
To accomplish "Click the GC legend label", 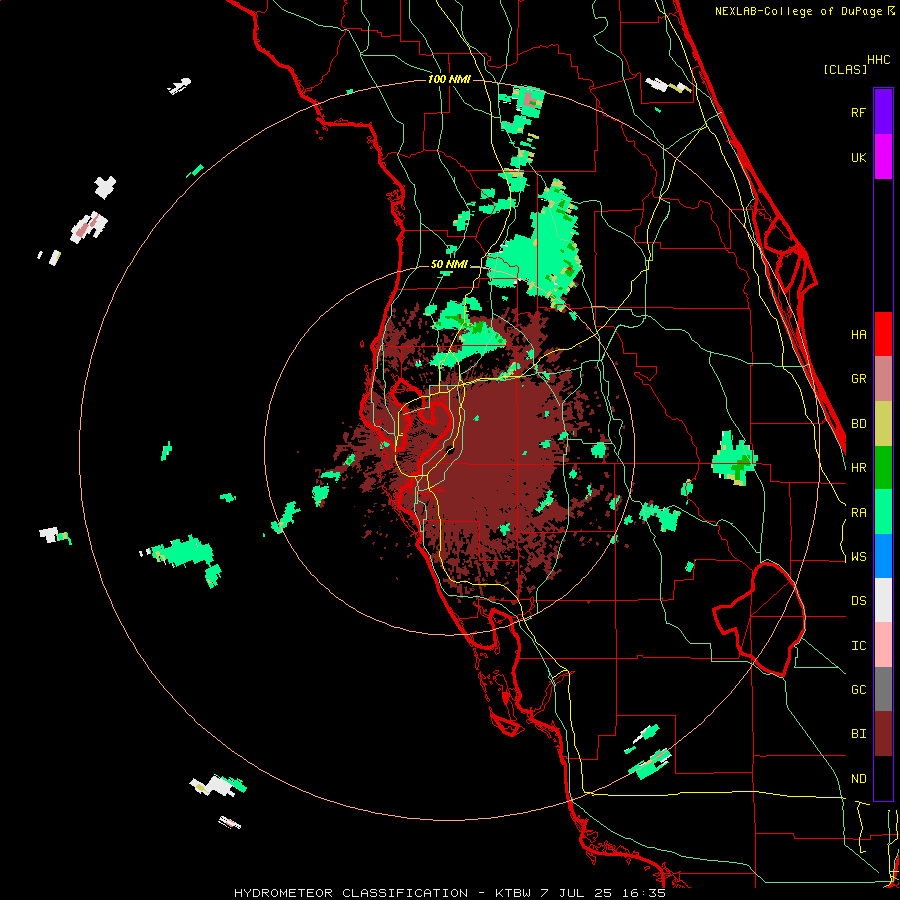I will click(x=858, y=690).
